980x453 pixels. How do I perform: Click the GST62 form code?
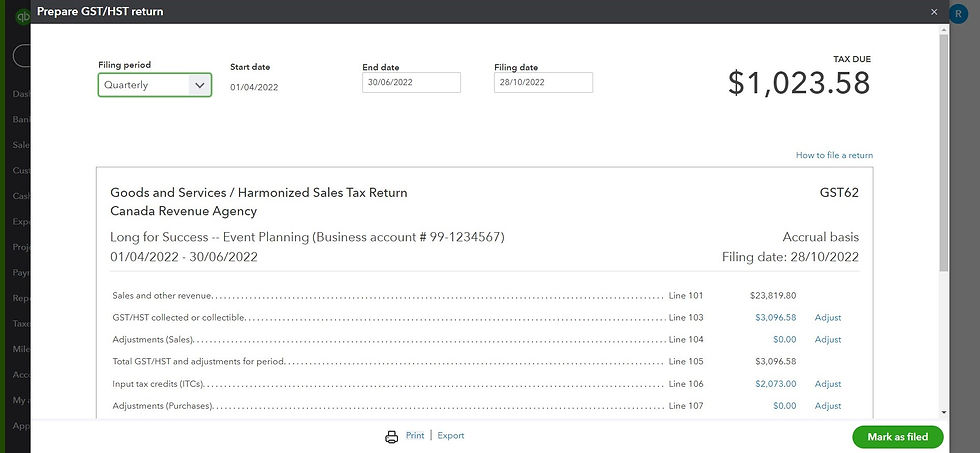[839, 193]
